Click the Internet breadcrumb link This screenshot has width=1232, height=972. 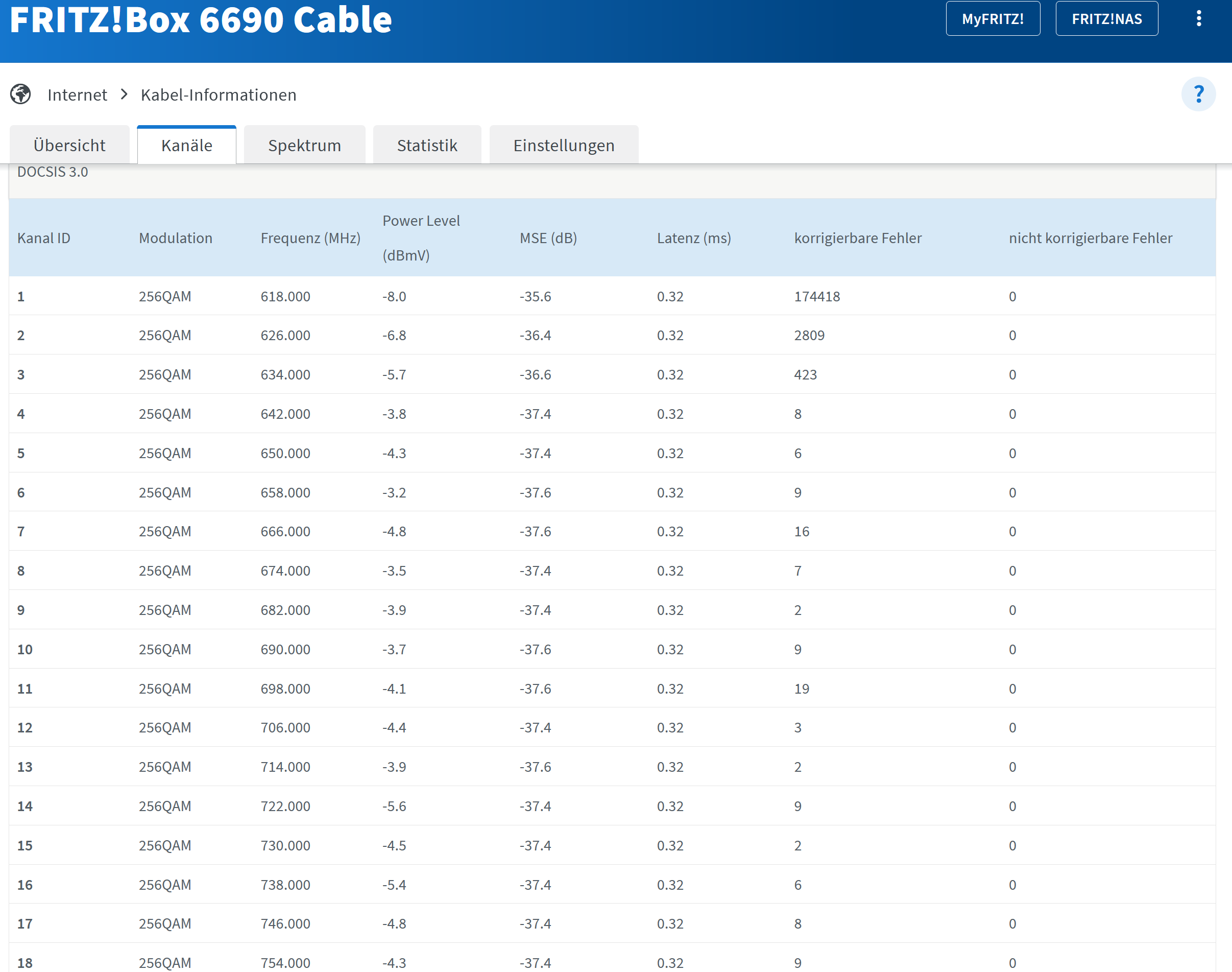point(78,94)
